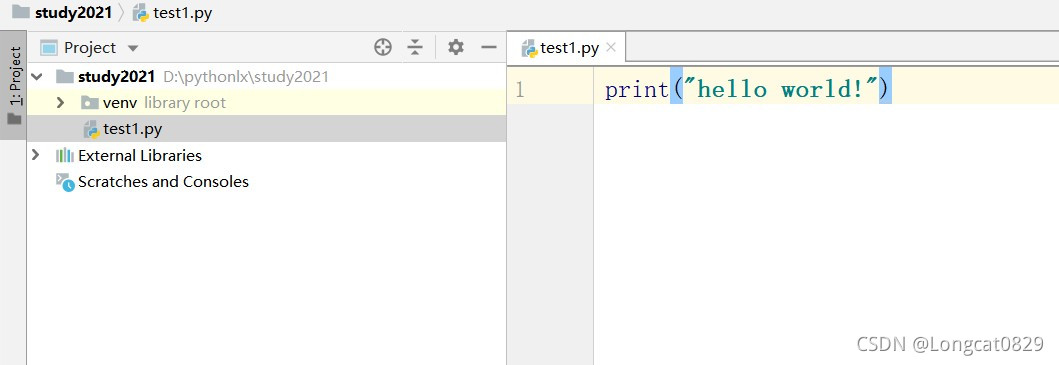Click test1.py in the breadcrumb bar
The image size is (1059, 365).
(182, 13)
